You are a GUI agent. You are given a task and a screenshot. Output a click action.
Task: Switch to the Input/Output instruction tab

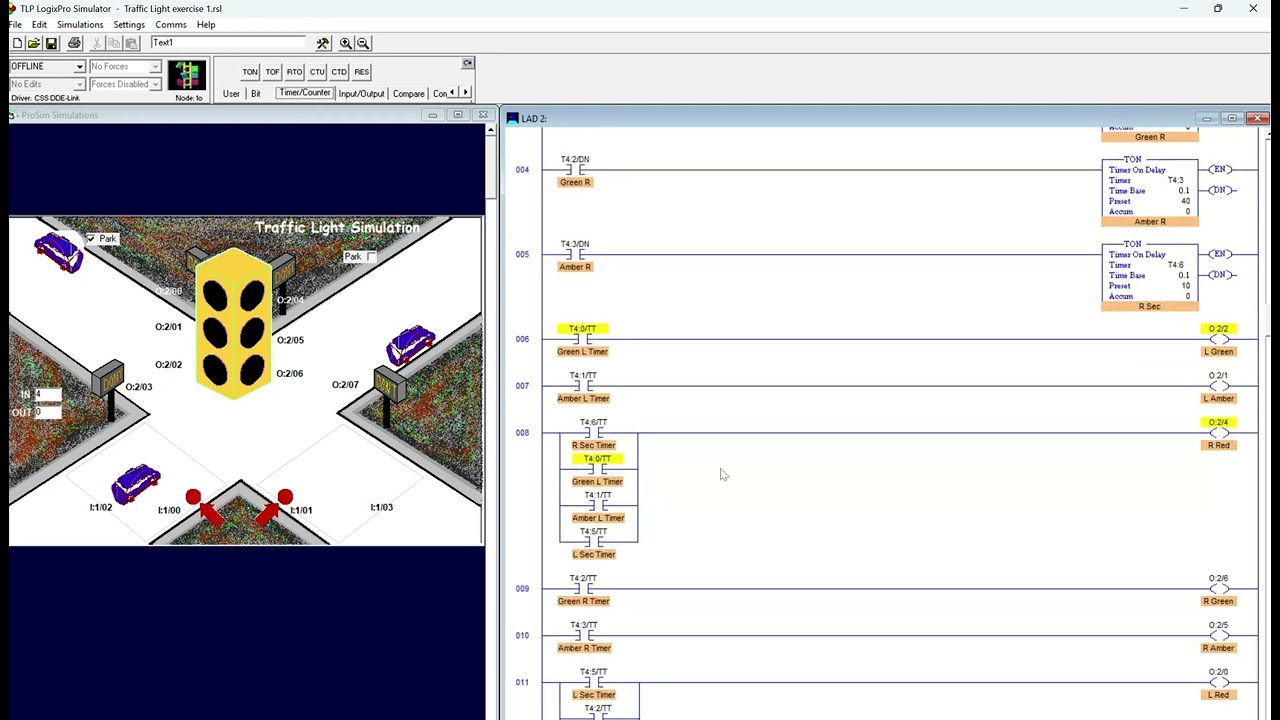click(361, 94)
